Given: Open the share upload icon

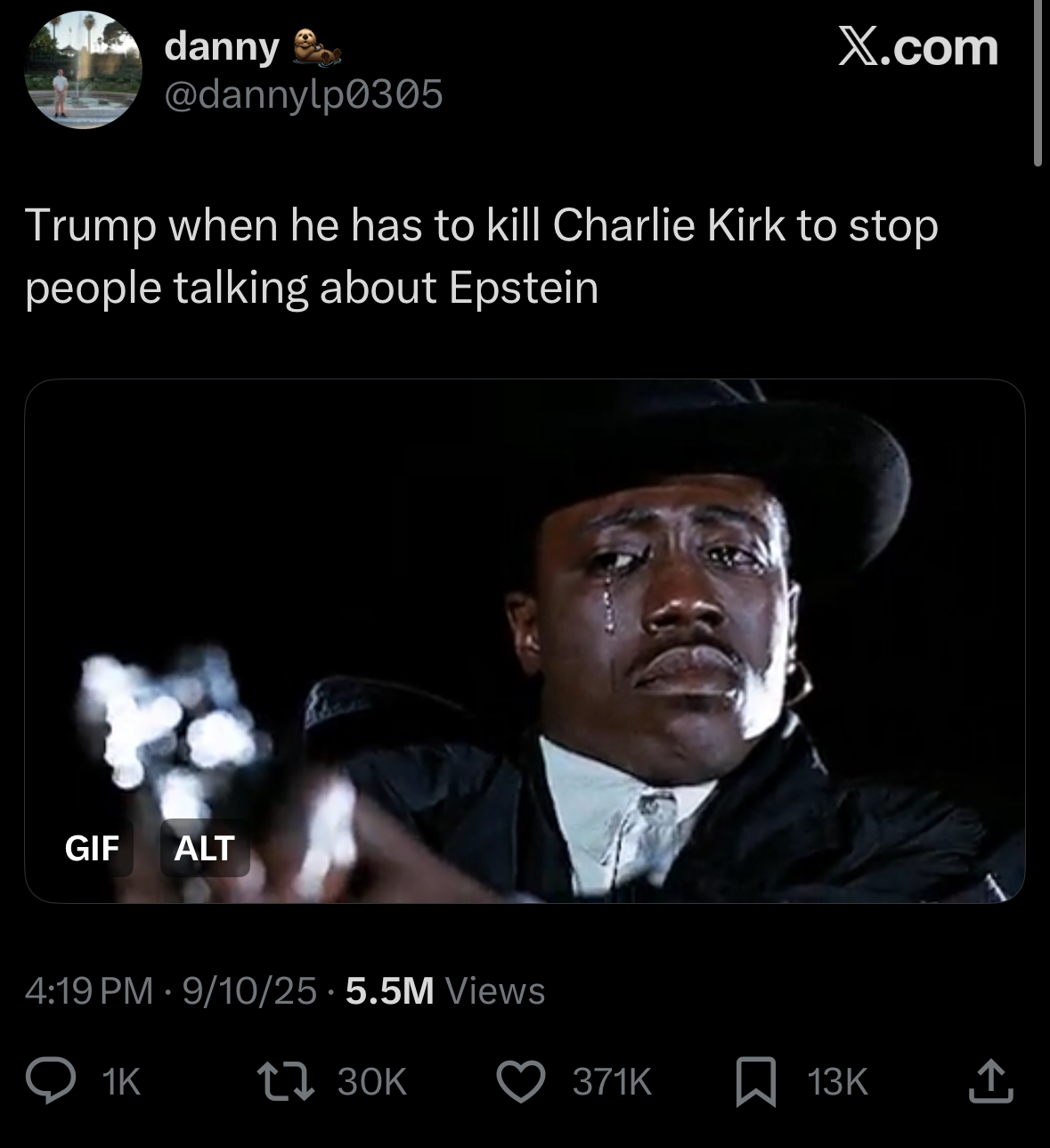Looking at the screenshot, I should coord(990,1081).
